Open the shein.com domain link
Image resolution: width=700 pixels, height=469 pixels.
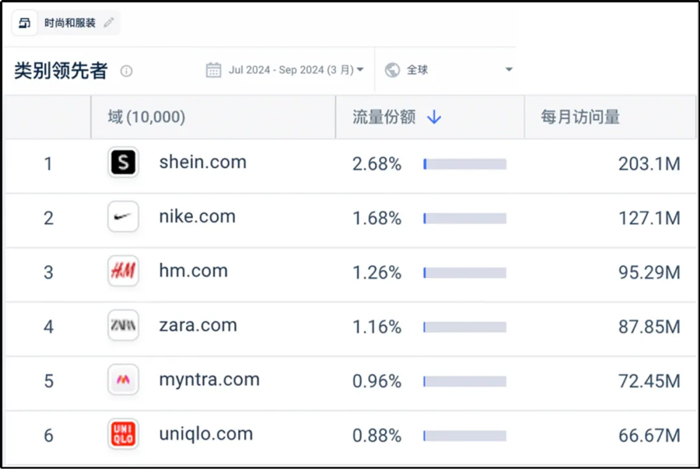click(x=202, y=162)
